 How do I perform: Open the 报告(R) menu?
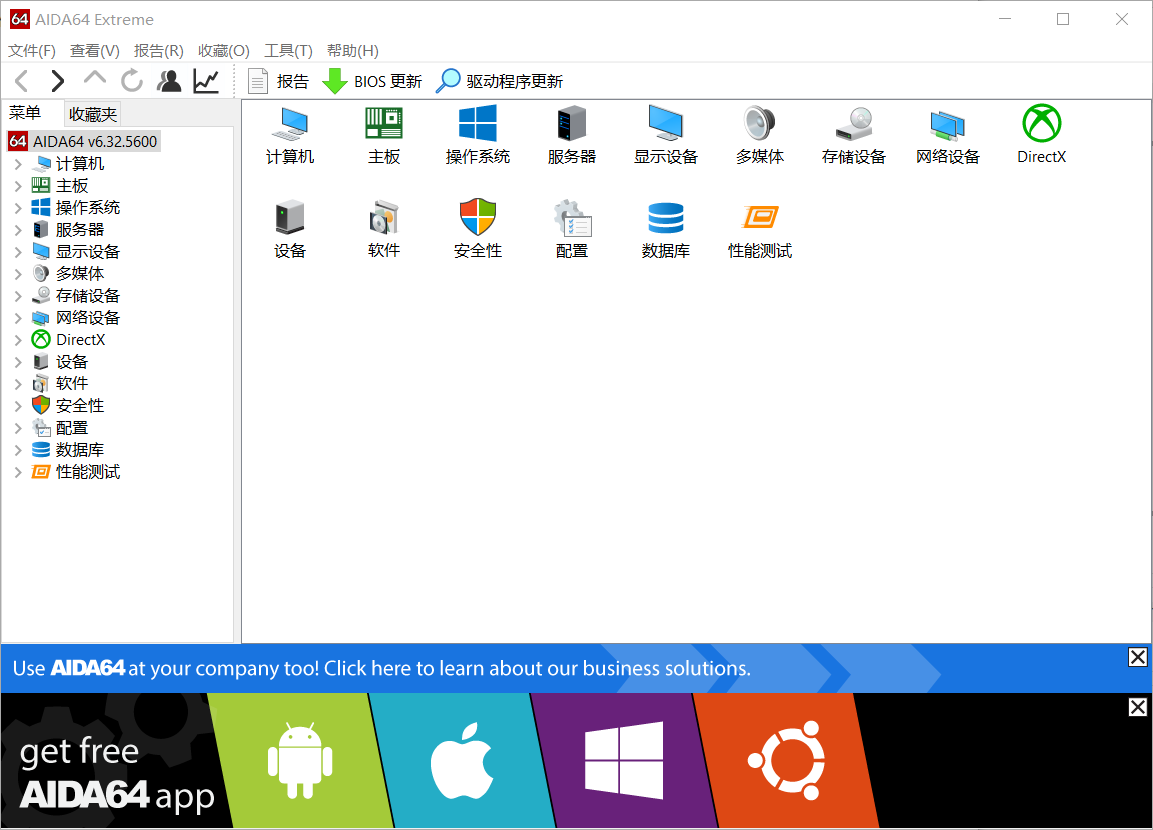158,51
